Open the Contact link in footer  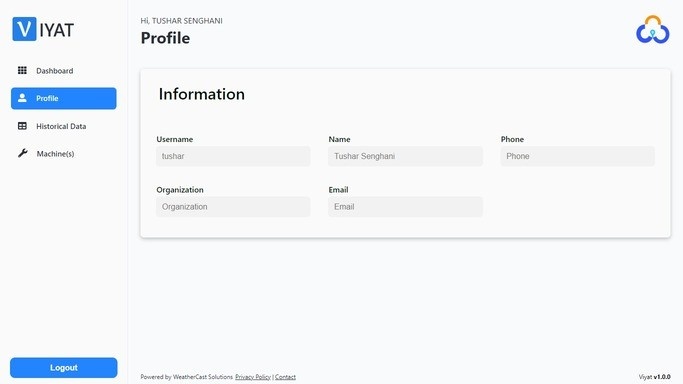[285, 377]
